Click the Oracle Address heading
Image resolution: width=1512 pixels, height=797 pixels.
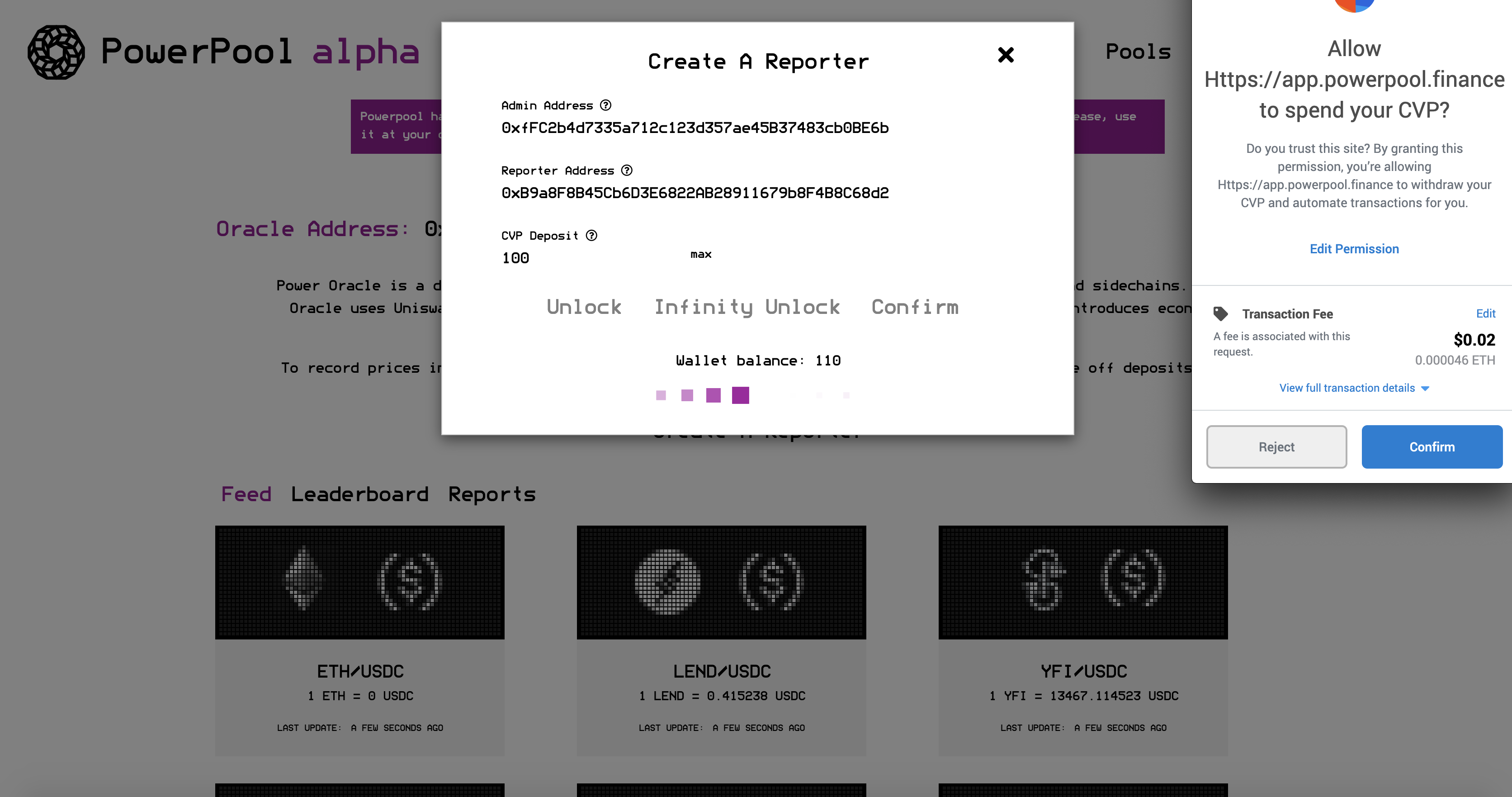(312, 228)
